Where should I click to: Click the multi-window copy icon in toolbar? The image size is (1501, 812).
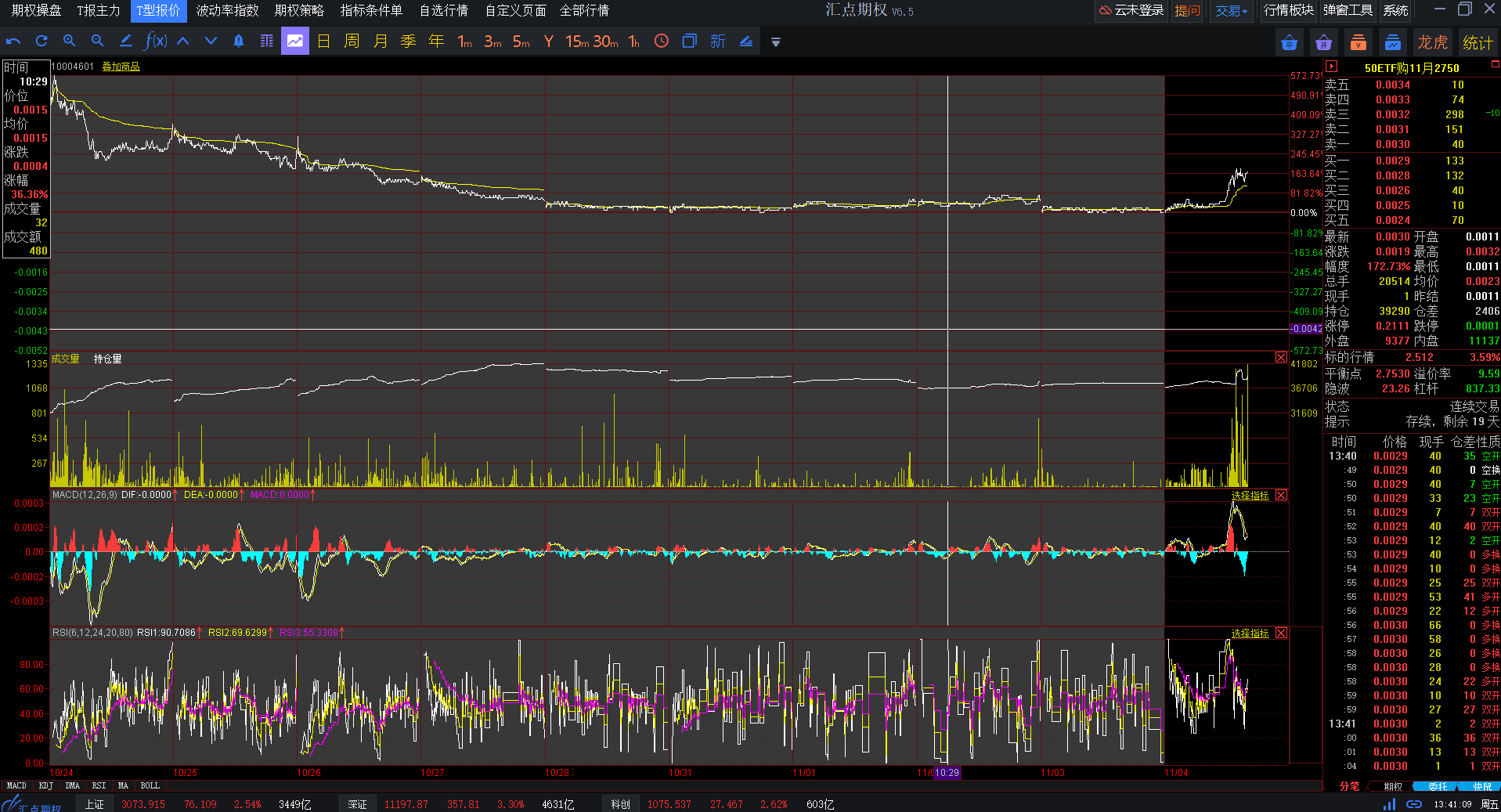click(x=689, y=42)
